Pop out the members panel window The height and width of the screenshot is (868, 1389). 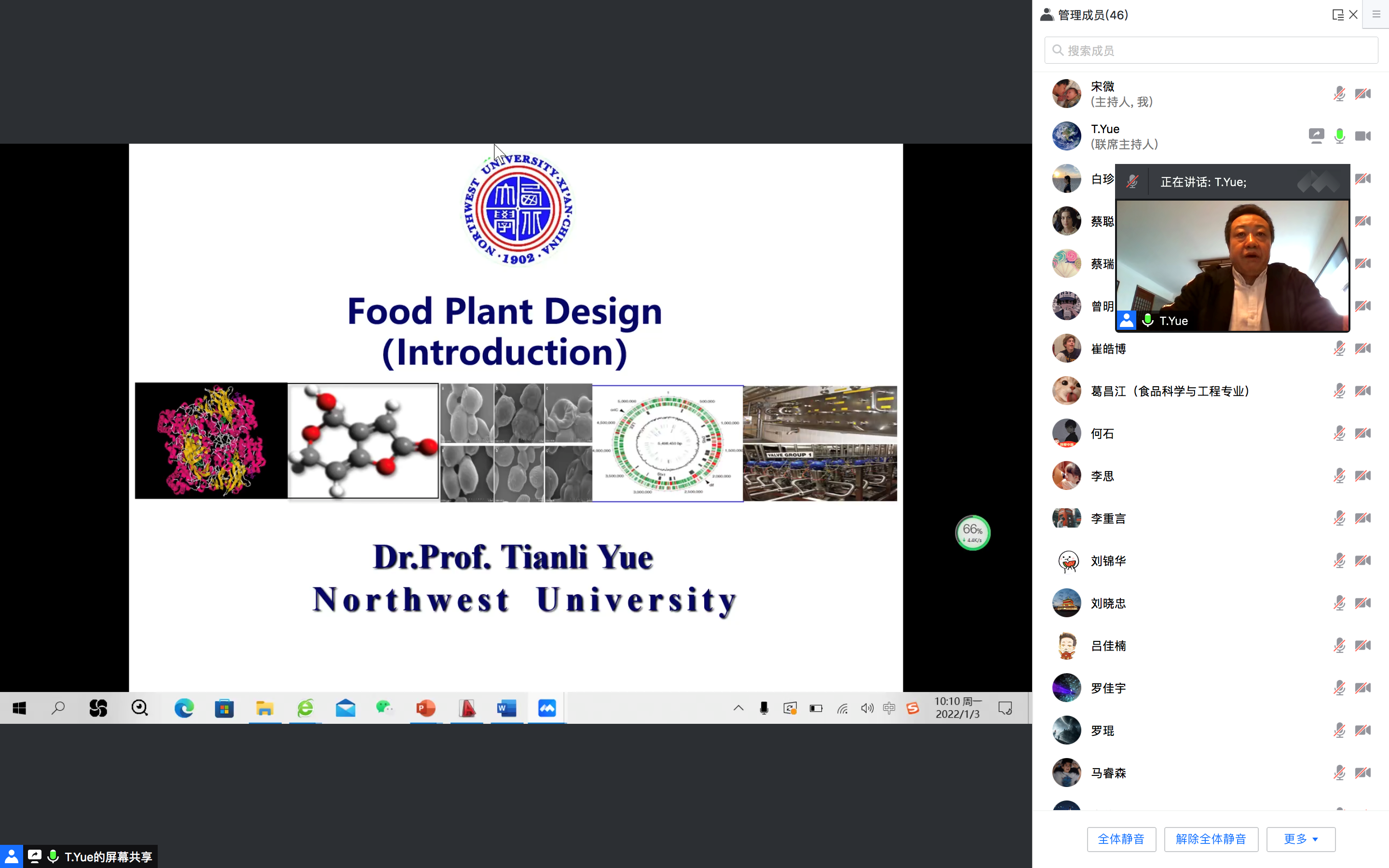pos(1337,15)
